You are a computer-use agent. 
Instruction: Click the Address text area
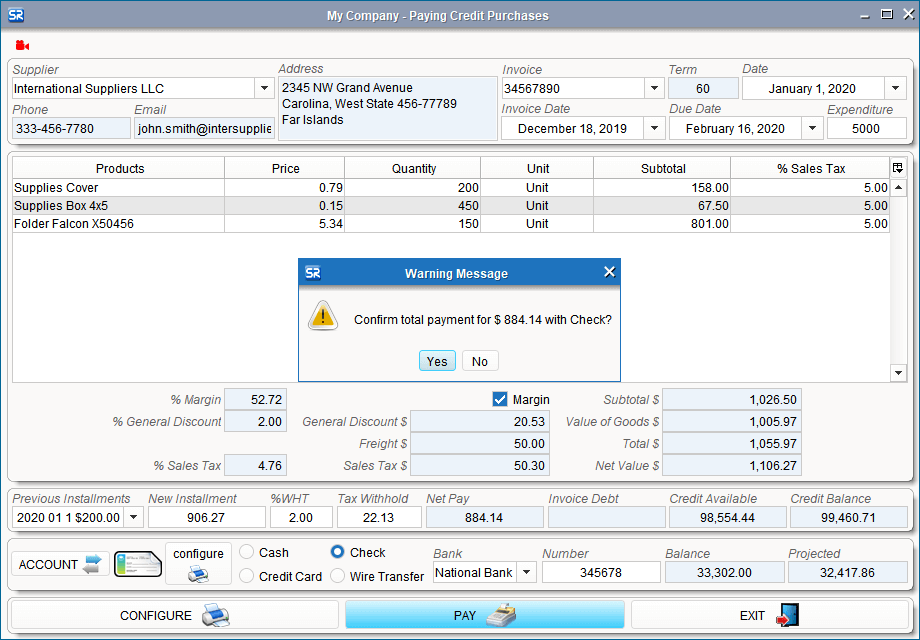pyautogui.click(x=388, y=109)
